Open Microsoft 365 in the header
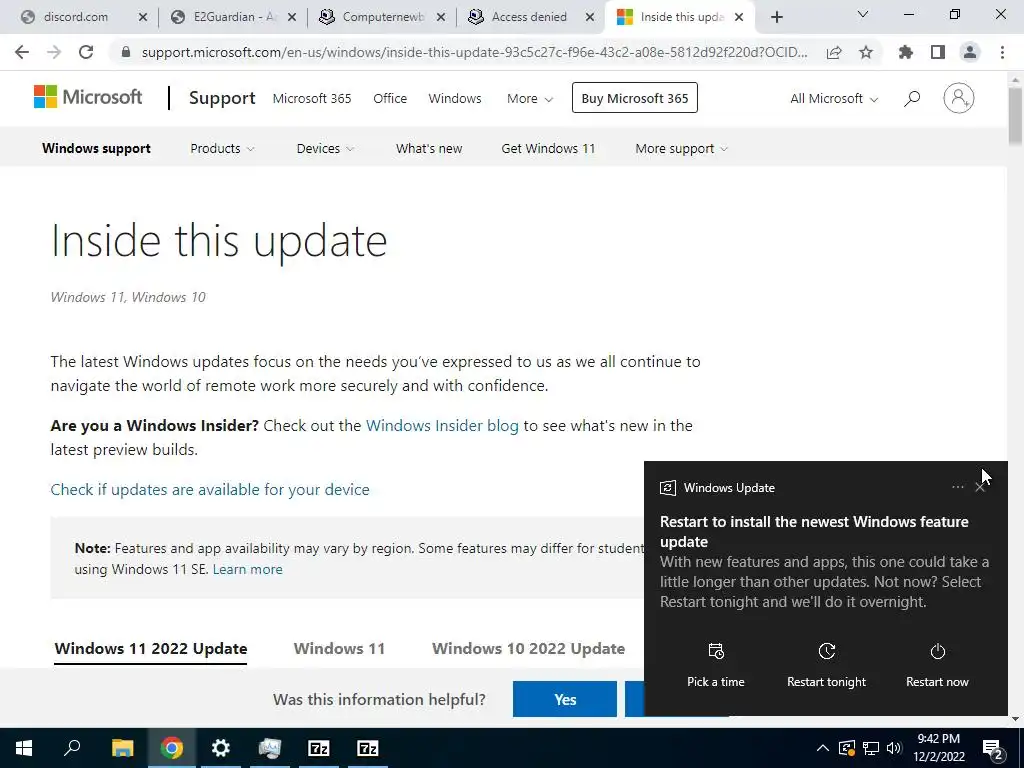This screenshot has width=1024, height=768. pyautogui.click(x=312, y=99)
